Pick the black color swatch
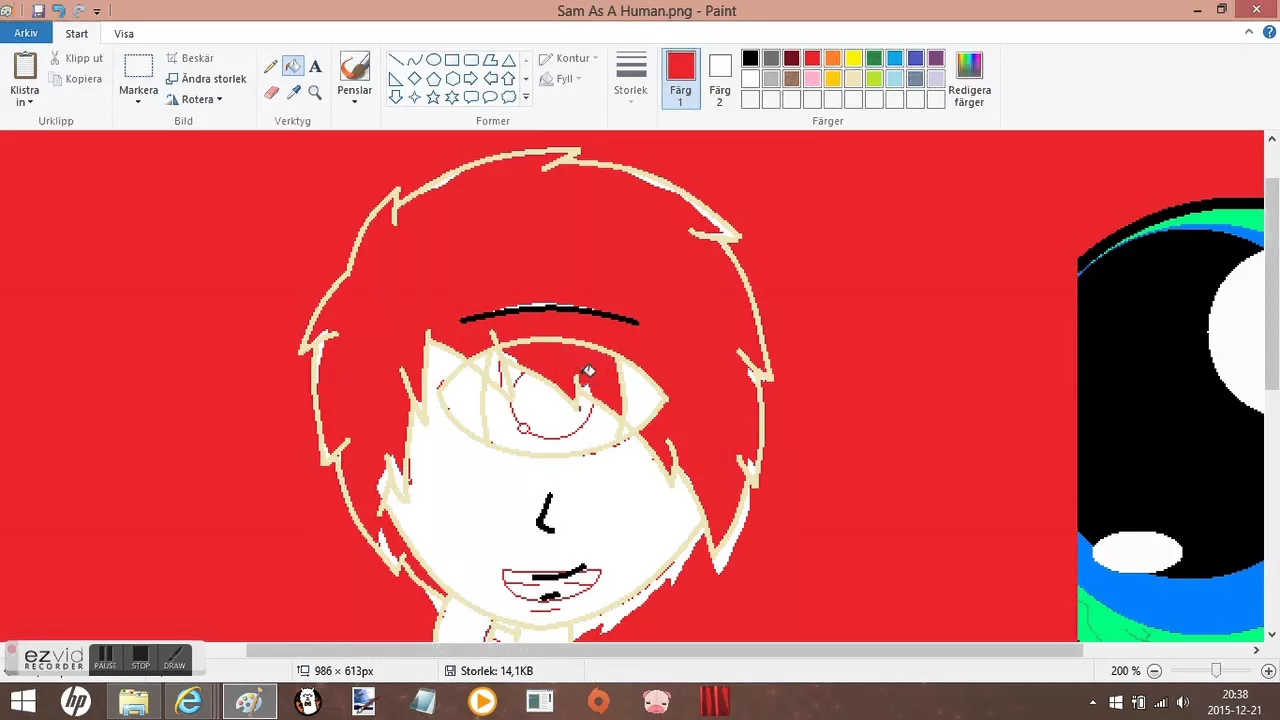 750,58
